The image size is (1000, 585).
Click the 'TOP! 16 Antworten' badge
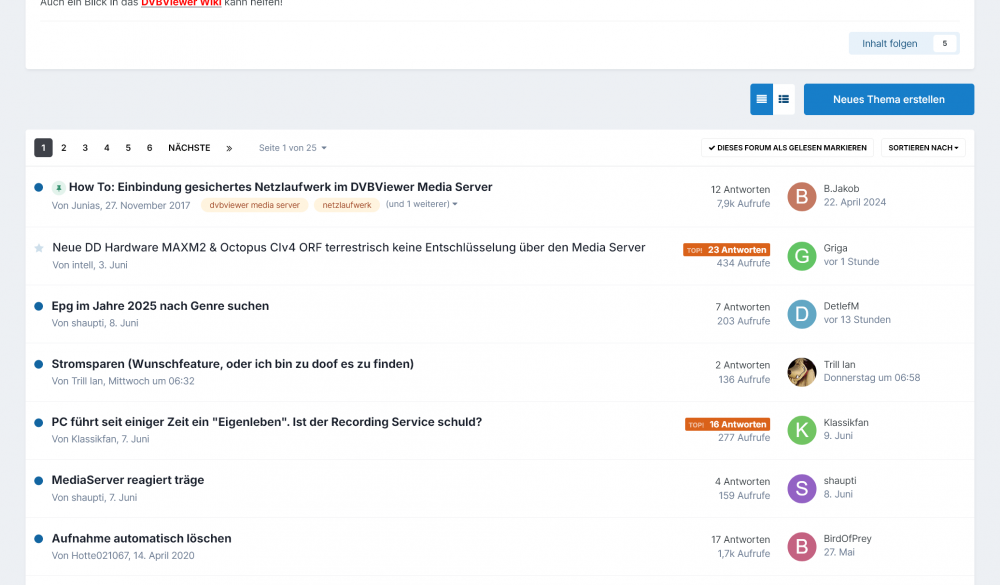click(x=727, y=423)
